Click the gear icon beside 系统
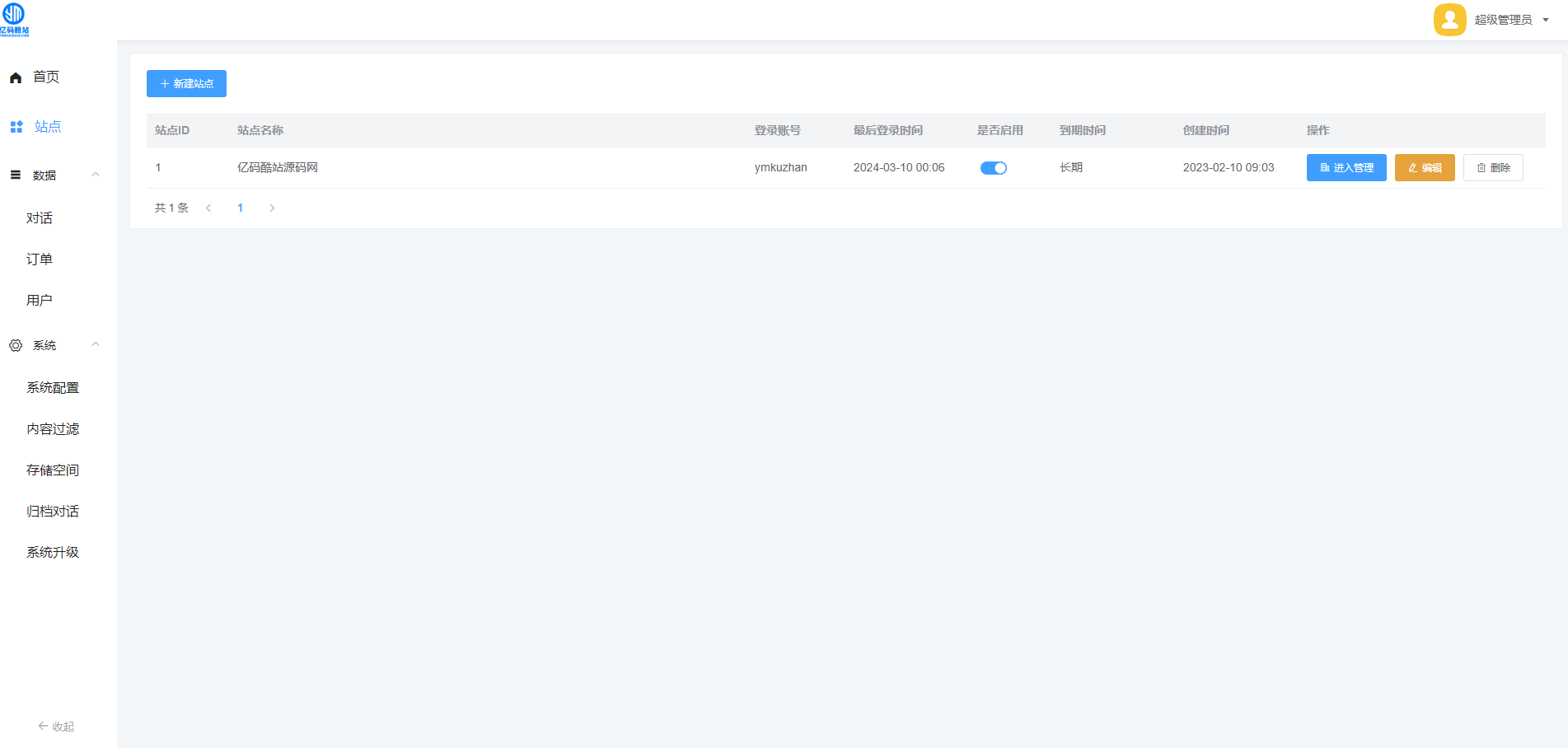The image size is (1568, 748). (x=16, y=345)
